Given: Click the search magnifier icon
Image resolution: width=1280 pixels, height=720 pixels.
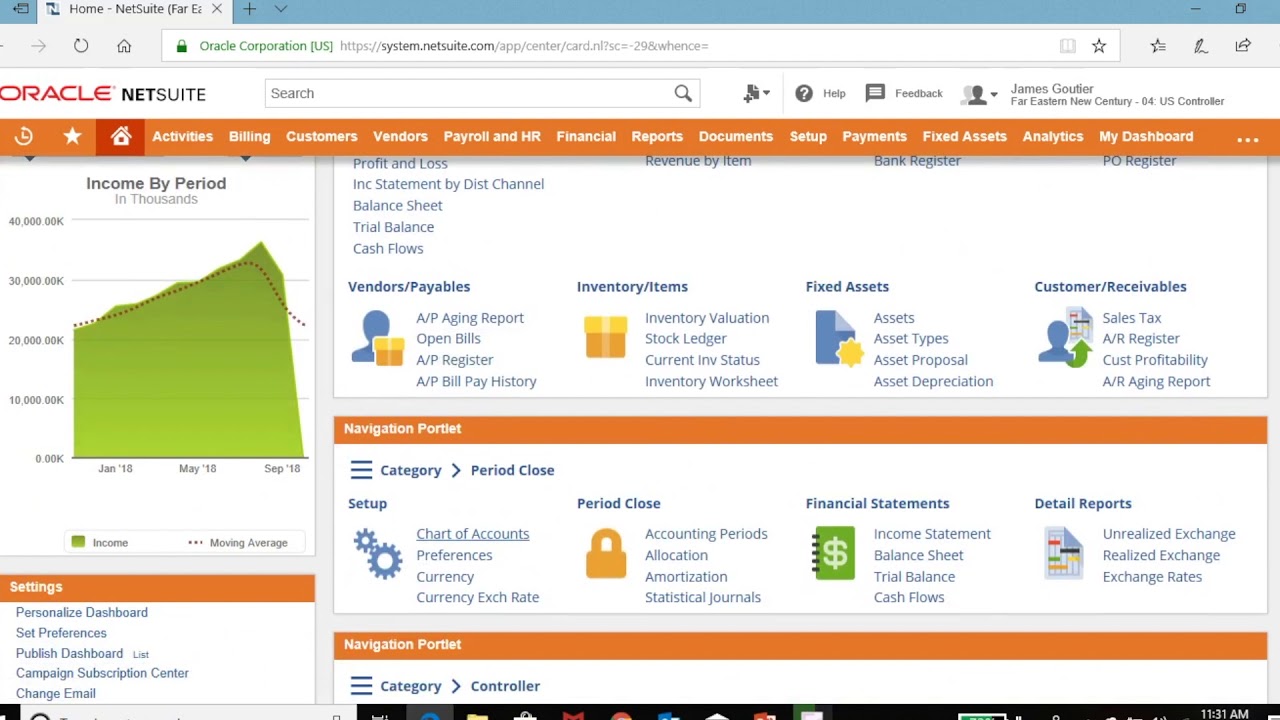Looking at the screenshot, I should [683, 93].
